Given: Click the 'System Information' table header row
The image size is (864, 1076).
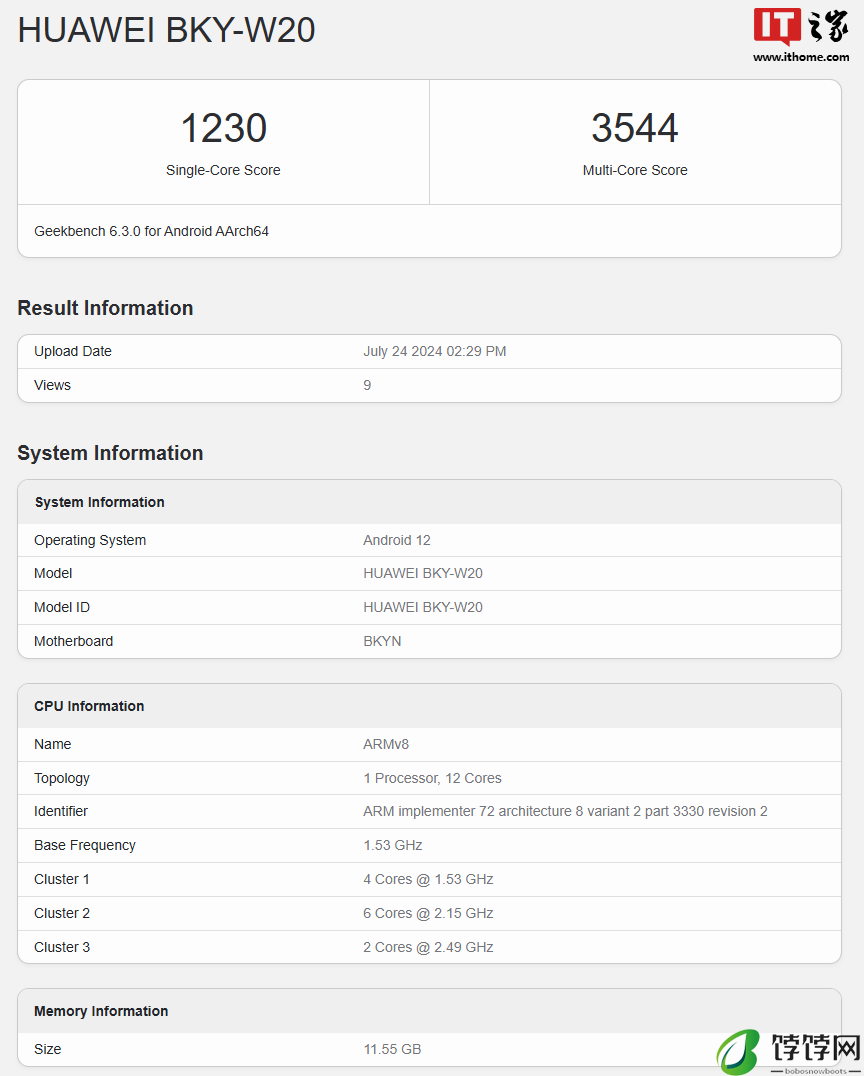Looking at the screenshot, I should click(430, 502).
